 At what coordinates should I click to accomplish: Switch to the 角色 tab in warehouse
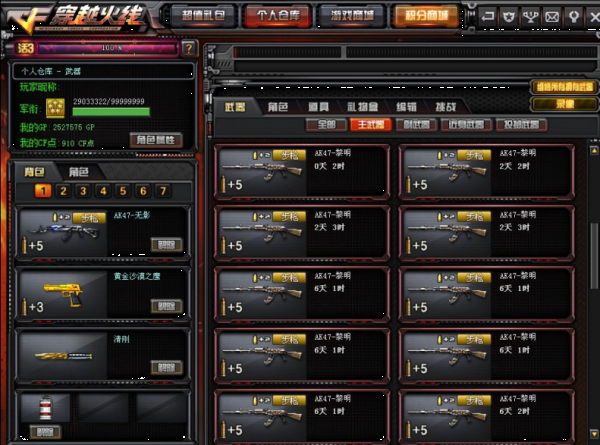click(x=278, y=107)
